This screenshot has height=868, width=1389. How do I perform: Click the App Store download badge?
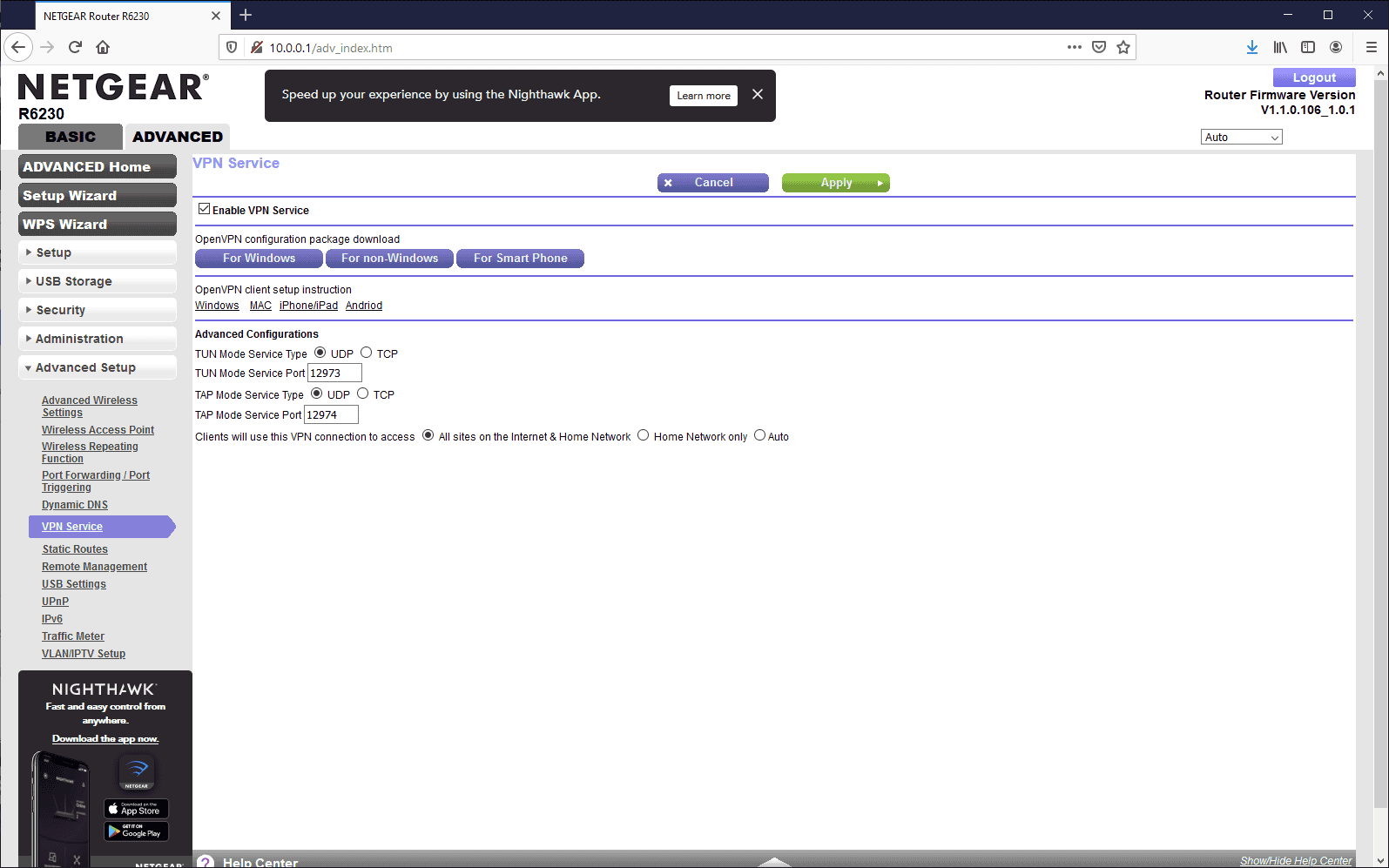click(137, 809)
